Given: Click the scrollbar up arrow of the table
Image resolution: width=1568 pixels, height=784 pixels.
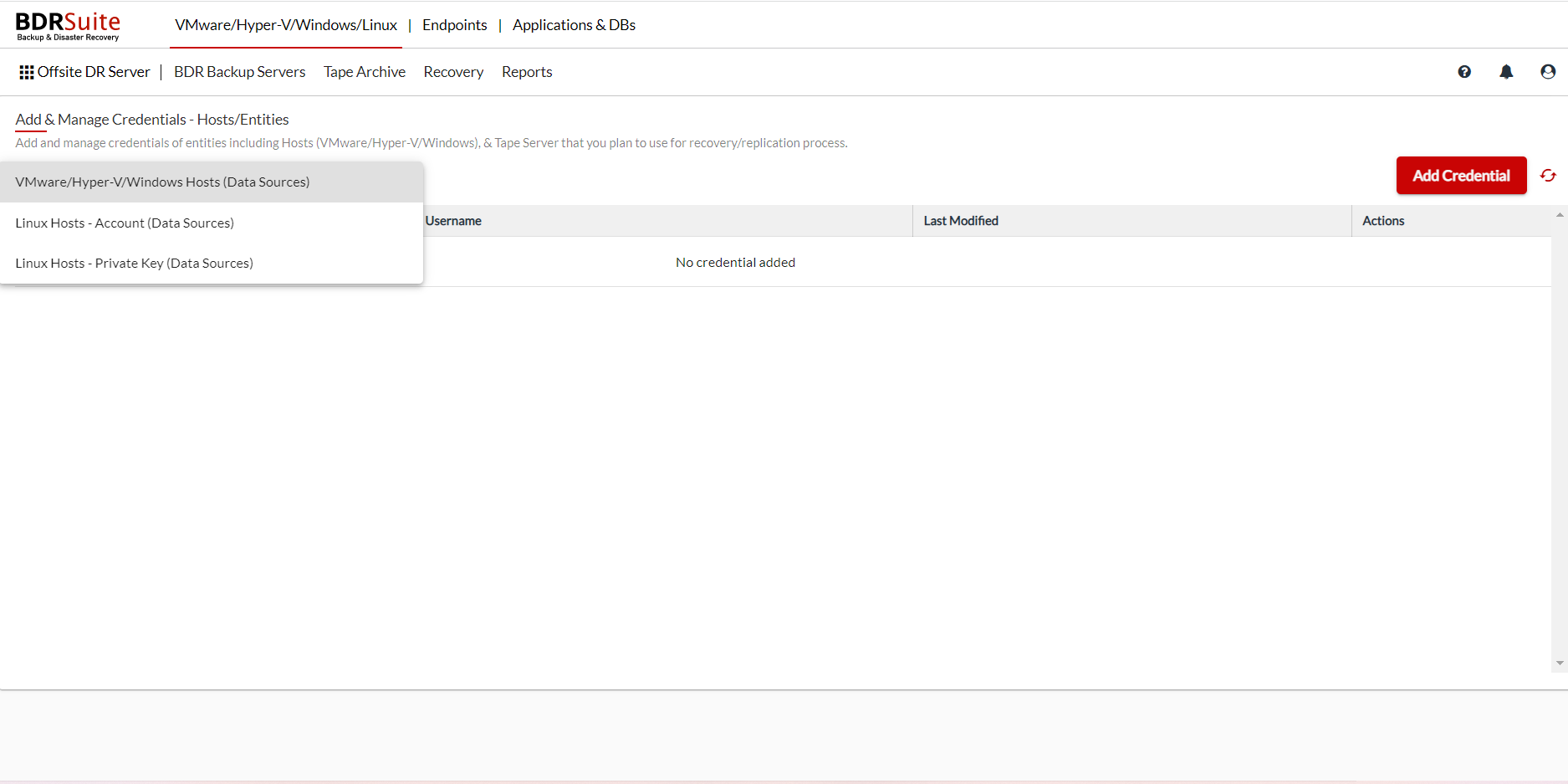Looking at the screenshot, I should pyautogui.click(x=1560, y=215).
